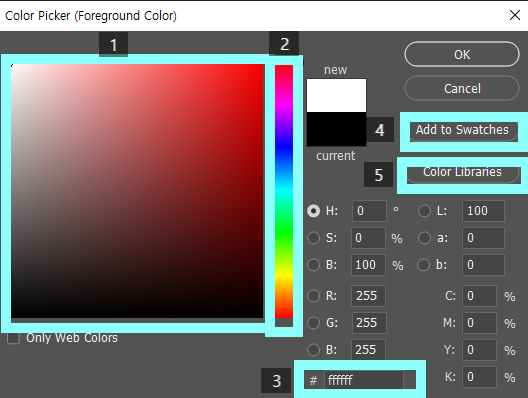528x398 pixels.
Task: Click the hex color input field
Action: [x=364, y=380]
